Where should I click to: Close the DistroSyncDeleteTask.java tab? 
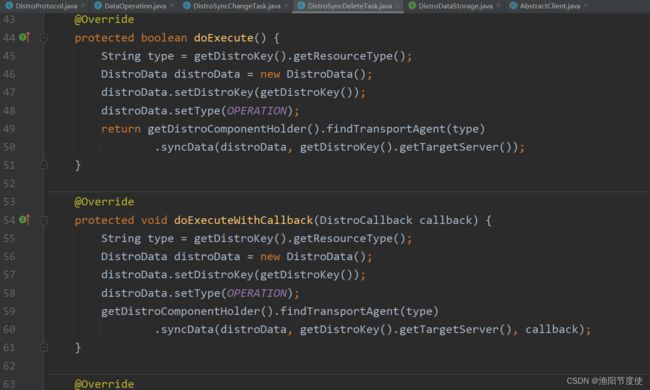[398, 6]
